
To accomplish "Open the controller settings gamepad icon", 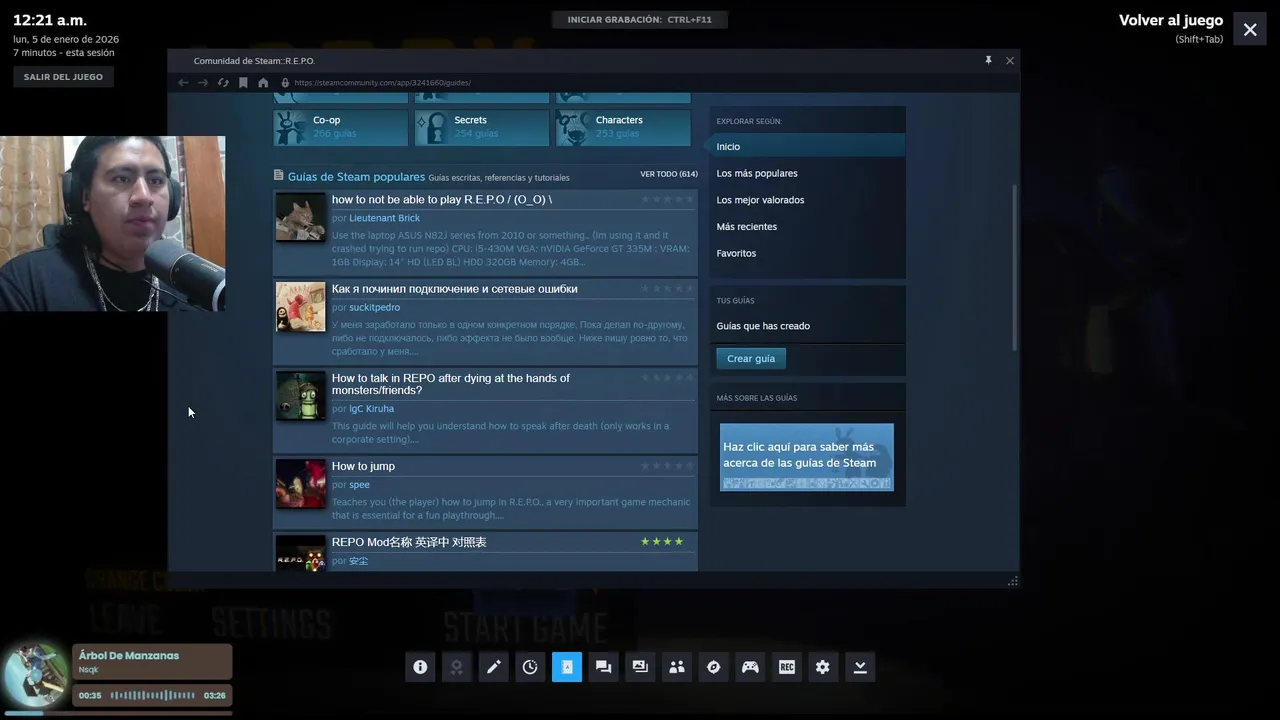I will coord(750,667).
